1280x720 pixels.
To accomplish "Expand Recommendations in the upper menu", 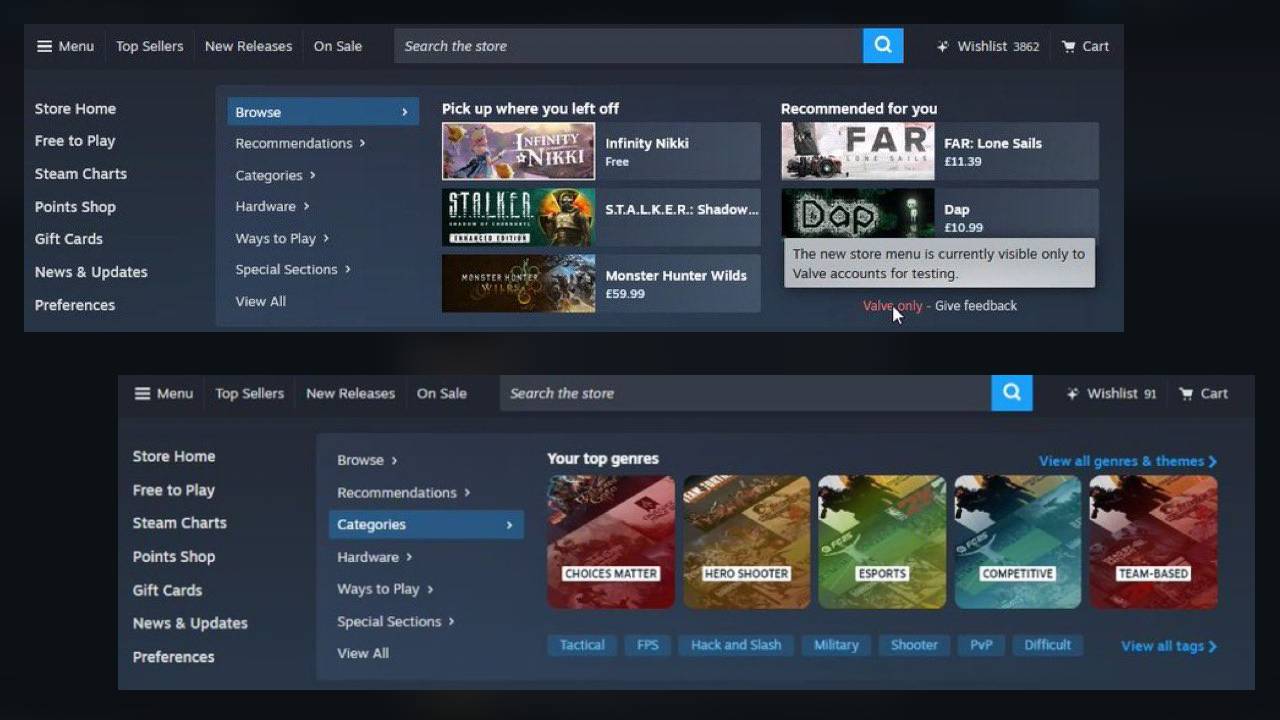I will click(300, 143).
